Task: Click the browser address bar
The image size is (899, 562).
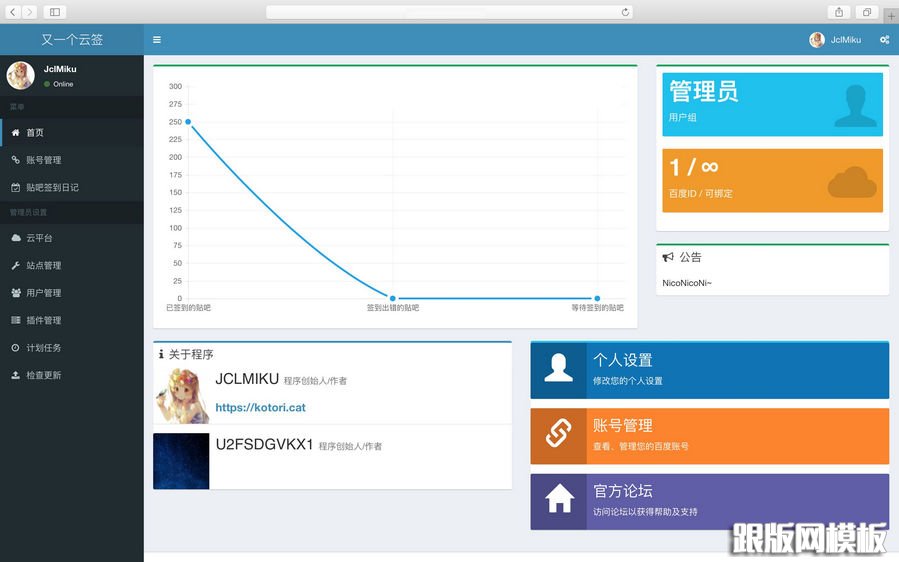Action: pyautogui.click(x=450, y=12)
